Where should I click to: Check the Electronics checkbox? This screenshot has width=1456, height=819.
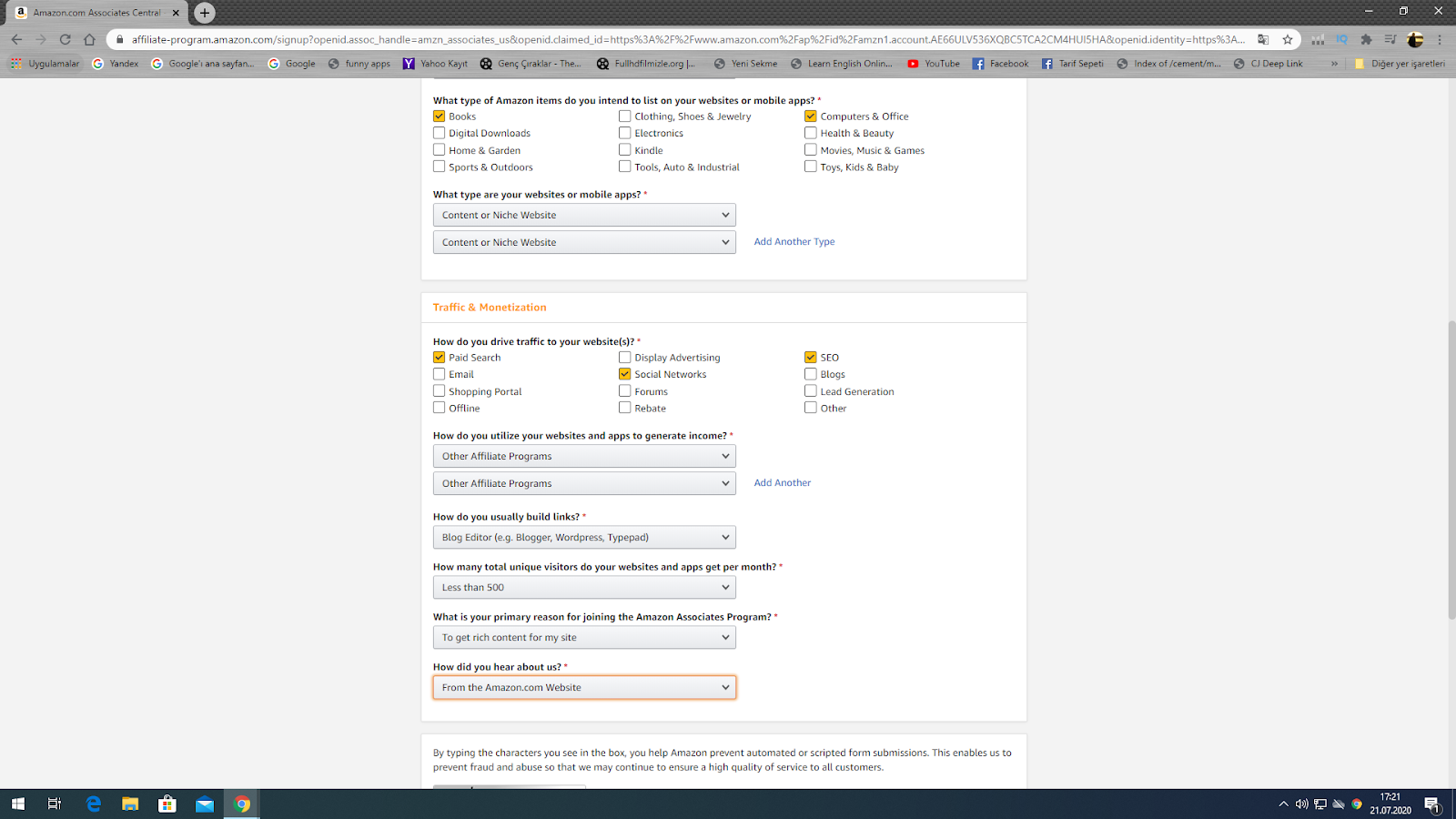[x=625, y=133]
